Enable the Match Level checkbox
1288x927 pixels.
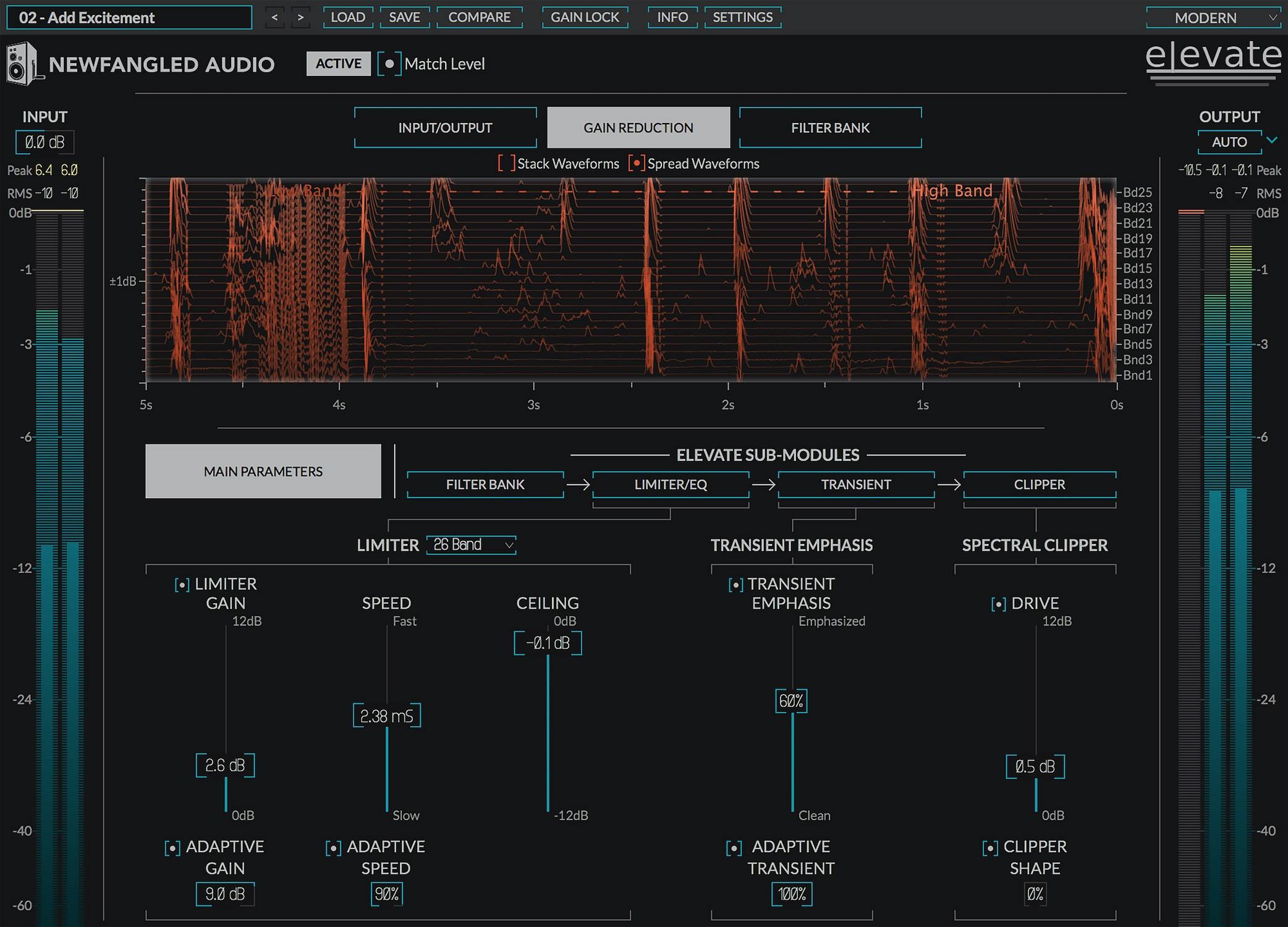[389, 64]
